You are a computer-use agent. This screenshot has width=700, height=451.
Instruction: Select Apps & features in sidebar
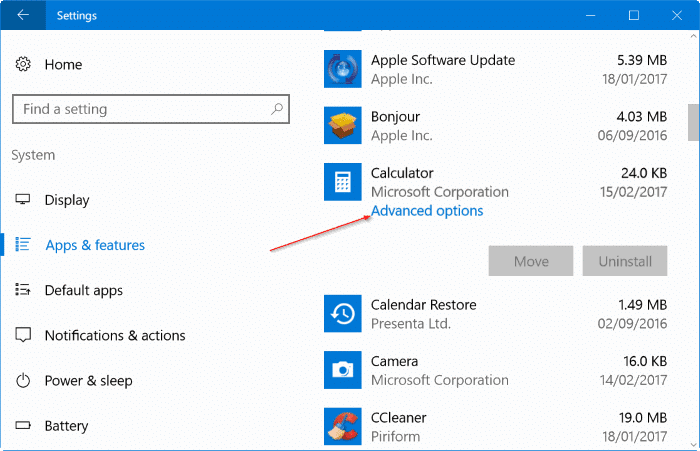coord(95,245)
